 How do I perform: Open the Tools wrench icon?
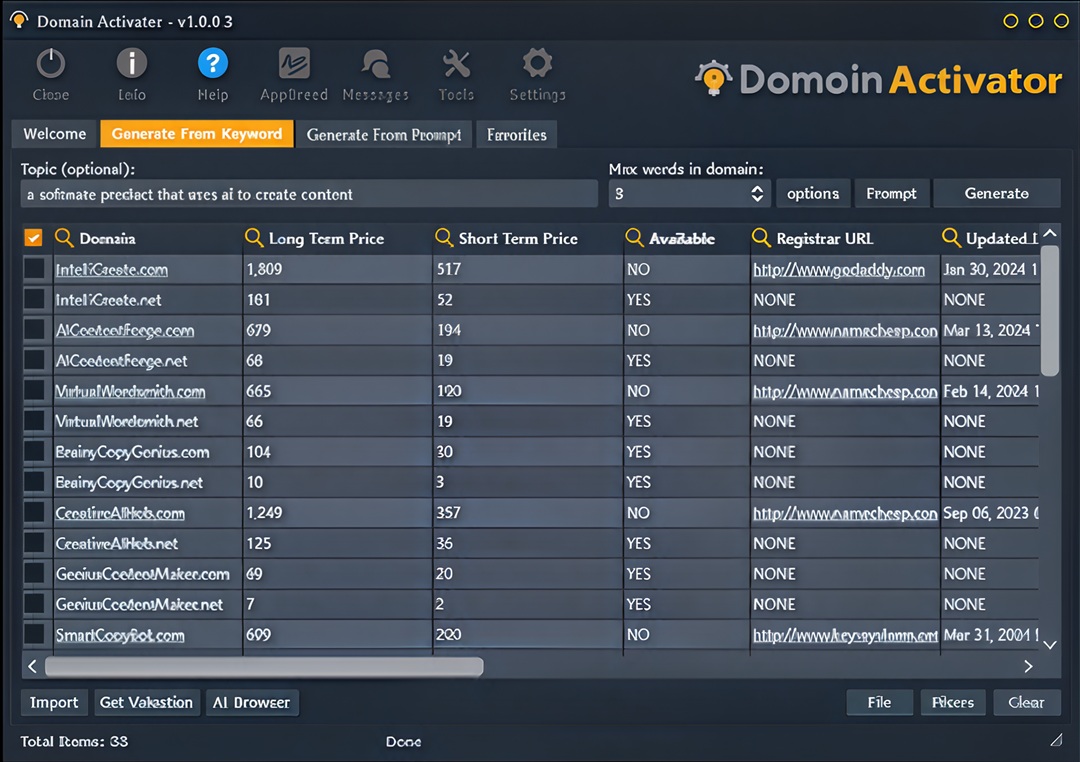[x=456, y=64]
